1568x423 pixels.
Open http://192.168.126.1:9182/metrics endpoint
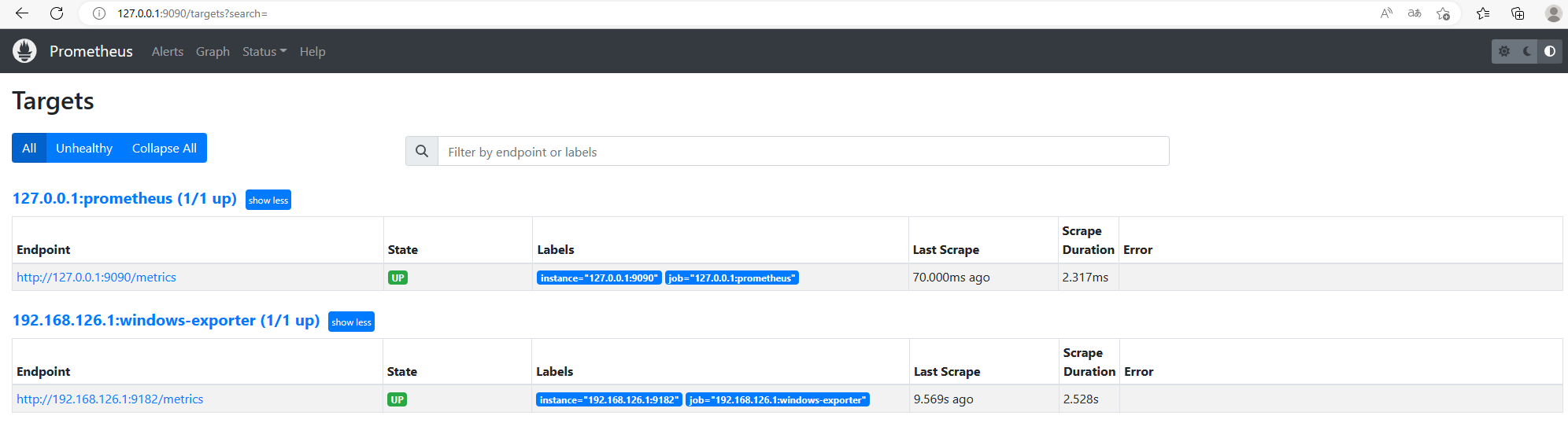(x=109, y=399)
